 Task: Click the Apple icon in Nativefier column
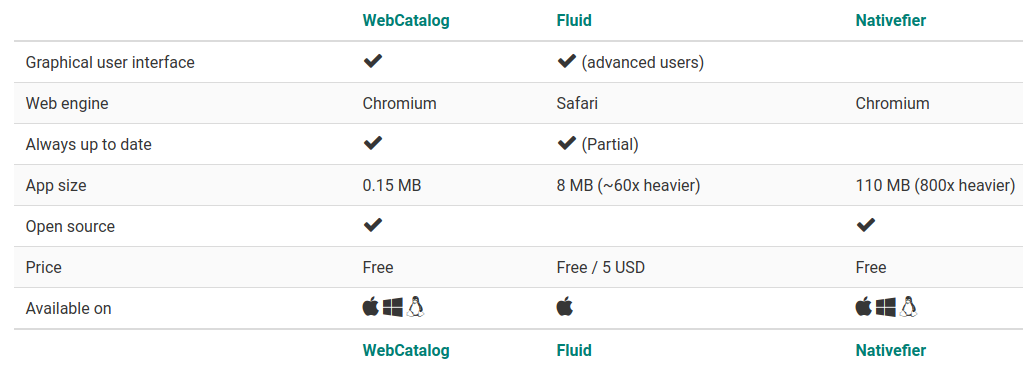click(x=864, y=306)
